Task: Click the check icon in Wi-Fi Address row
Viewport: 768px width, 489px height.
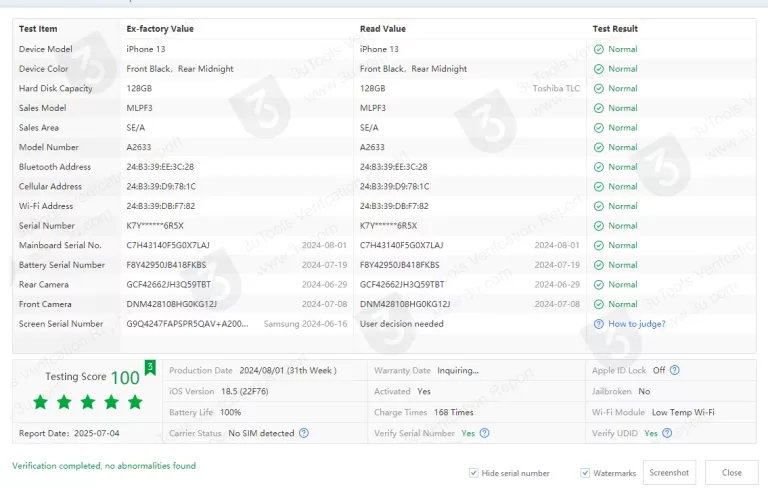Action: pos(599,206)
